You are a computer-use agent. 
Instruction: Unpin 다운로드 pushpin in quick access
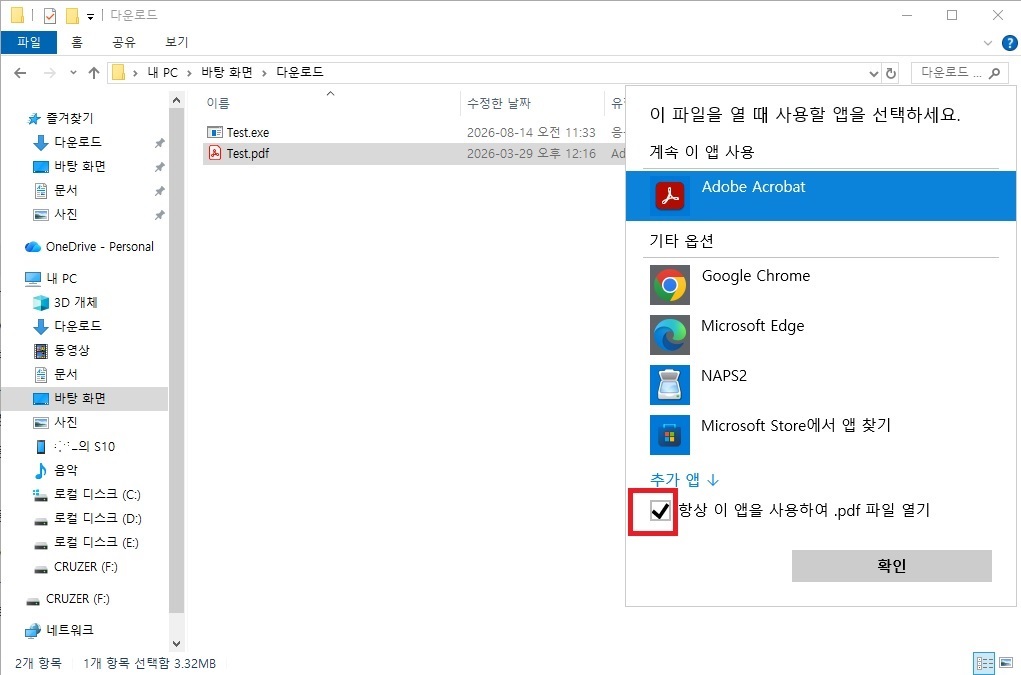tap(160, 143)
